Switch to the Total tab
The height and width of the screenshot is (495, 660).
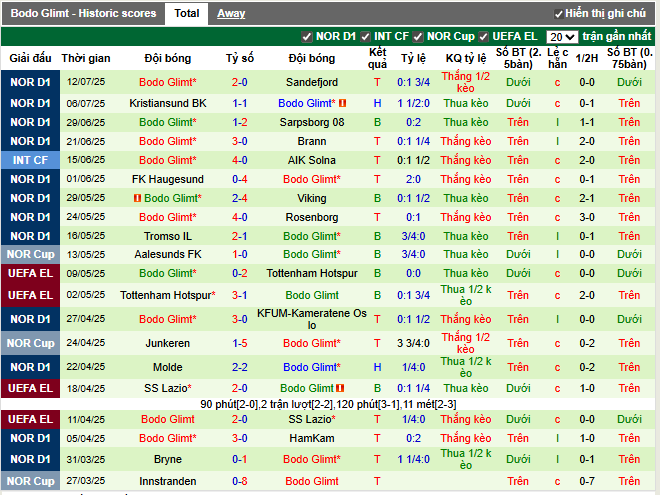186,13
